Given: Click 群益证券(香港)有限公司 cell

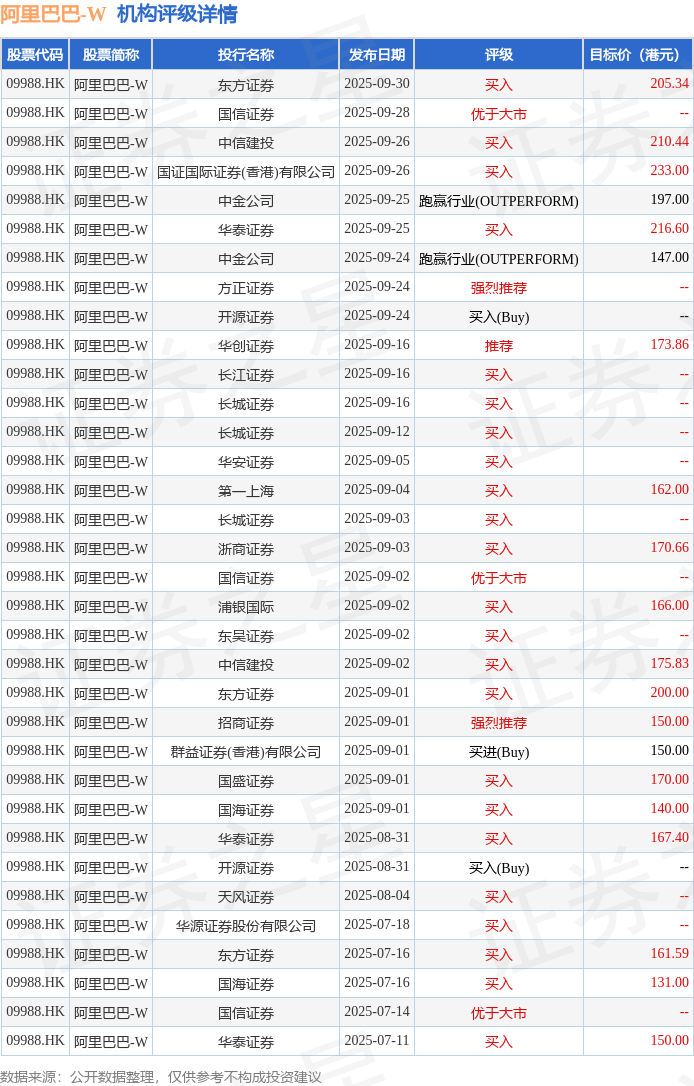Looking at the screenshot, I should point(246,752).
